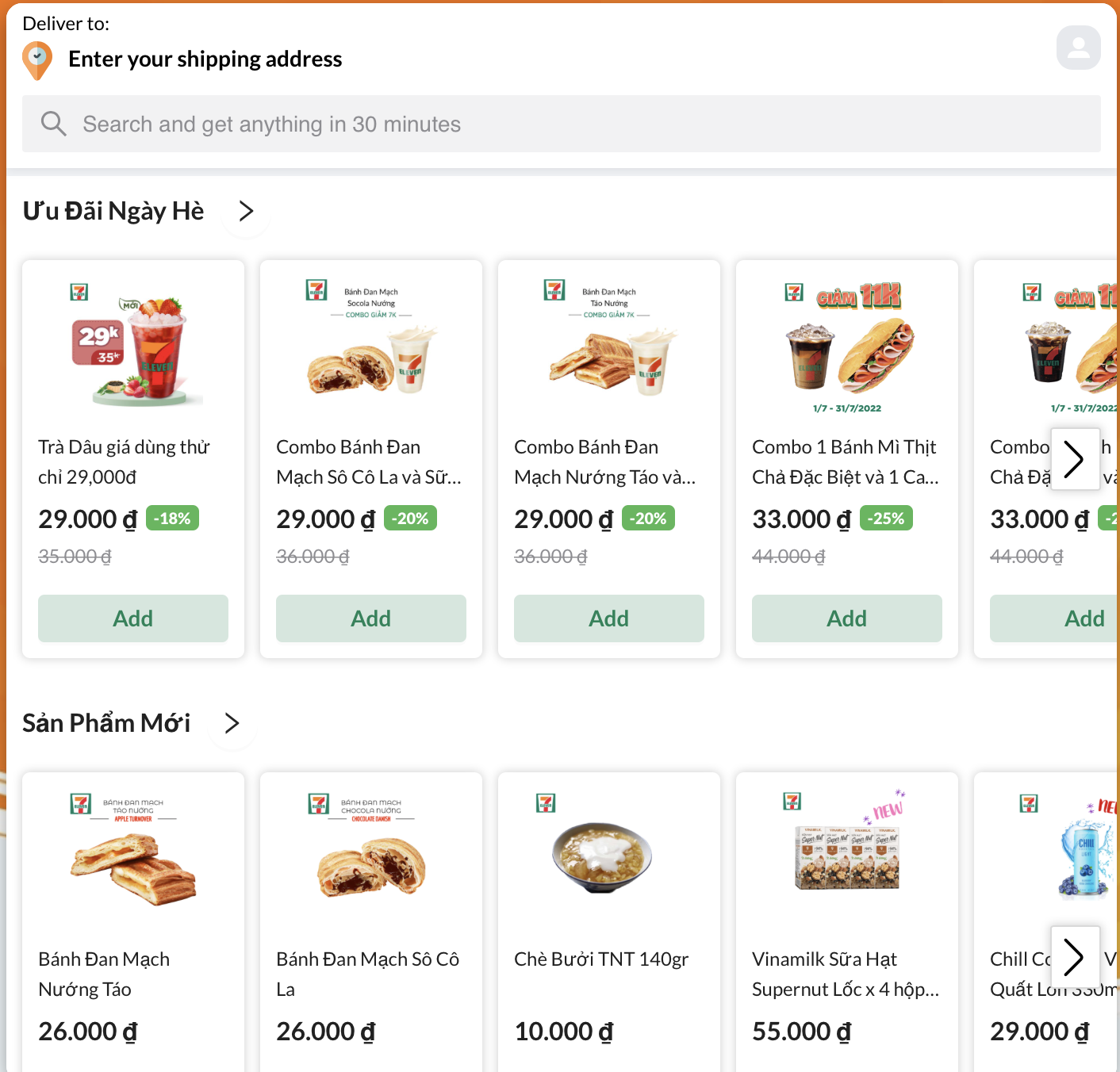Add Combo Bánh Đan Mạch Nướng Táo
This screenshot has width=1120, height=1072.
click(x=609, y=618)
